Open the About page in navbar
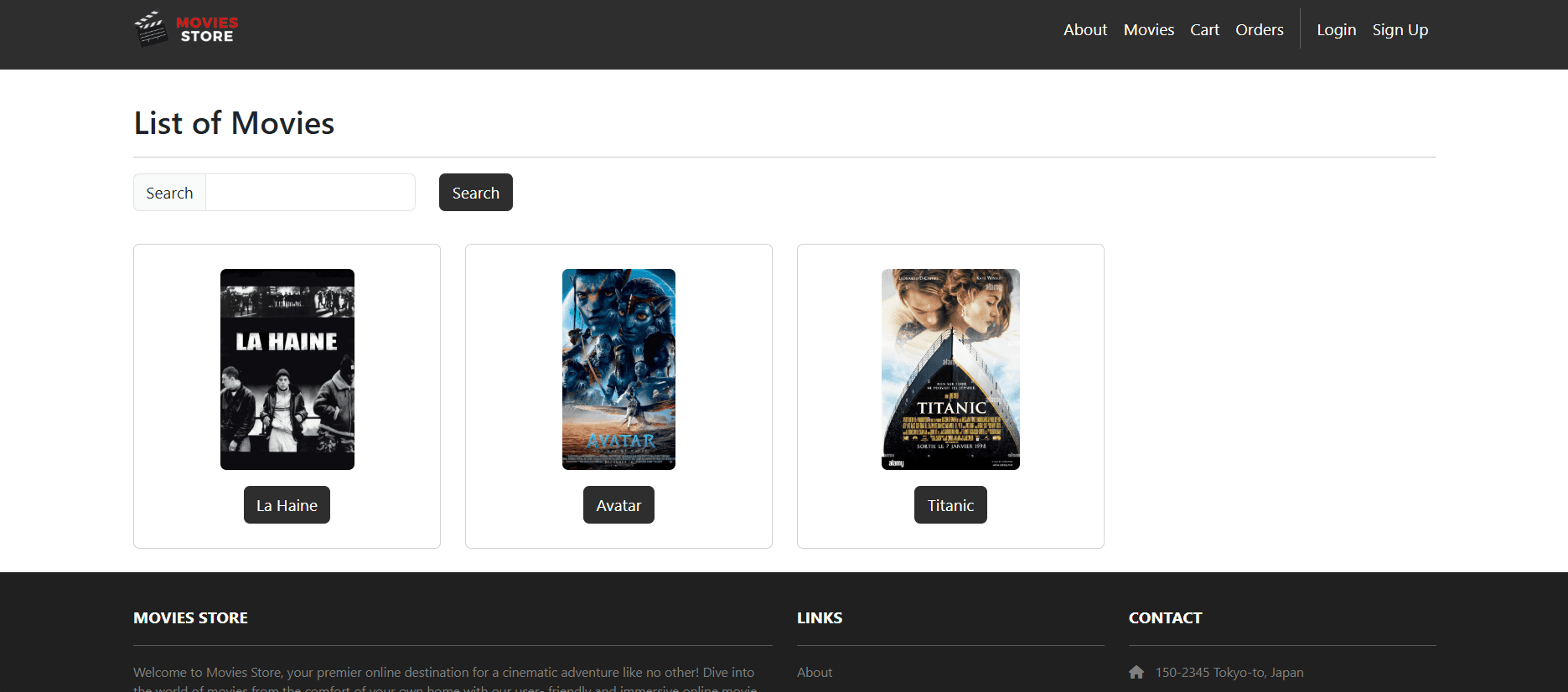 [x=1085, y=29]
